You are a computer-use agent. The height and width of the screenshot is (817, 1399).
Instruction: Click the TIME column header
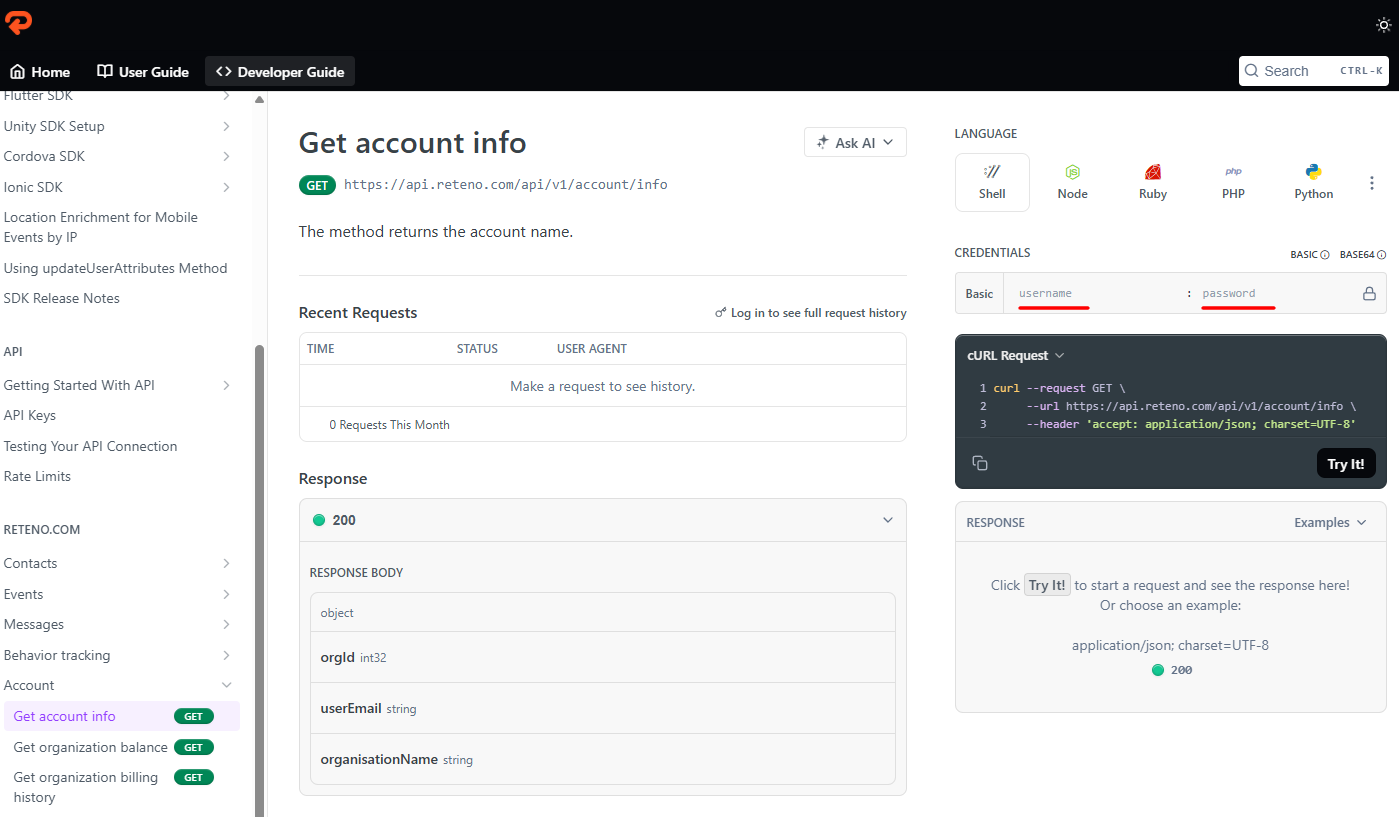tap(321, 349)
